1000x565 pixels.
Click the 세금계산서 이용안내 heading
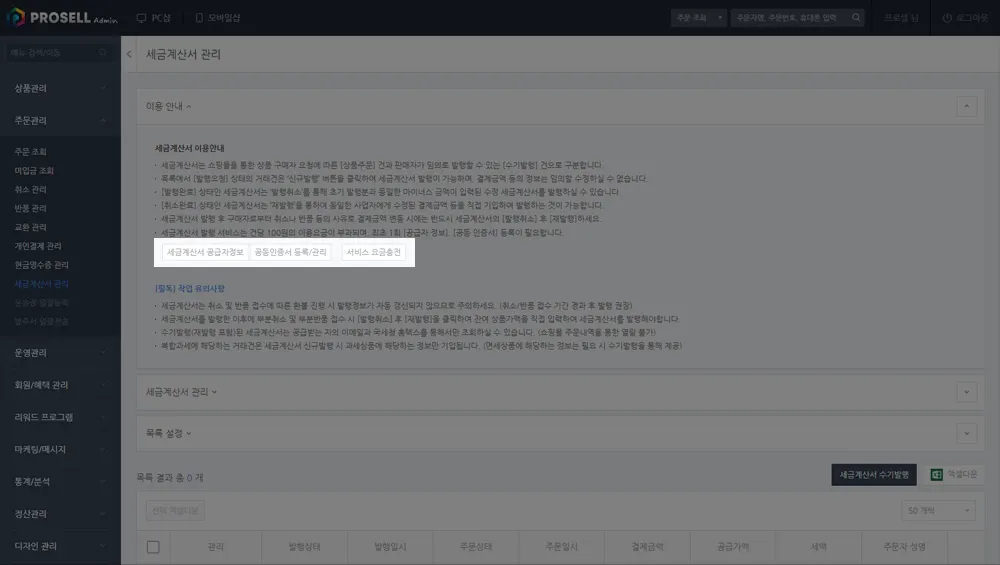[x=189, y=148]
